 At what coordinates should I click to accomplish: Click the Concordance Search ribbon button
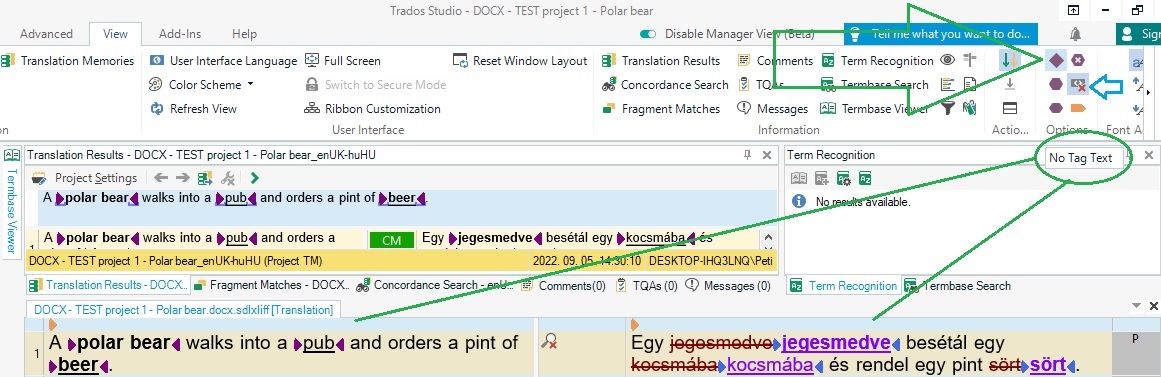tap(665, 85)
